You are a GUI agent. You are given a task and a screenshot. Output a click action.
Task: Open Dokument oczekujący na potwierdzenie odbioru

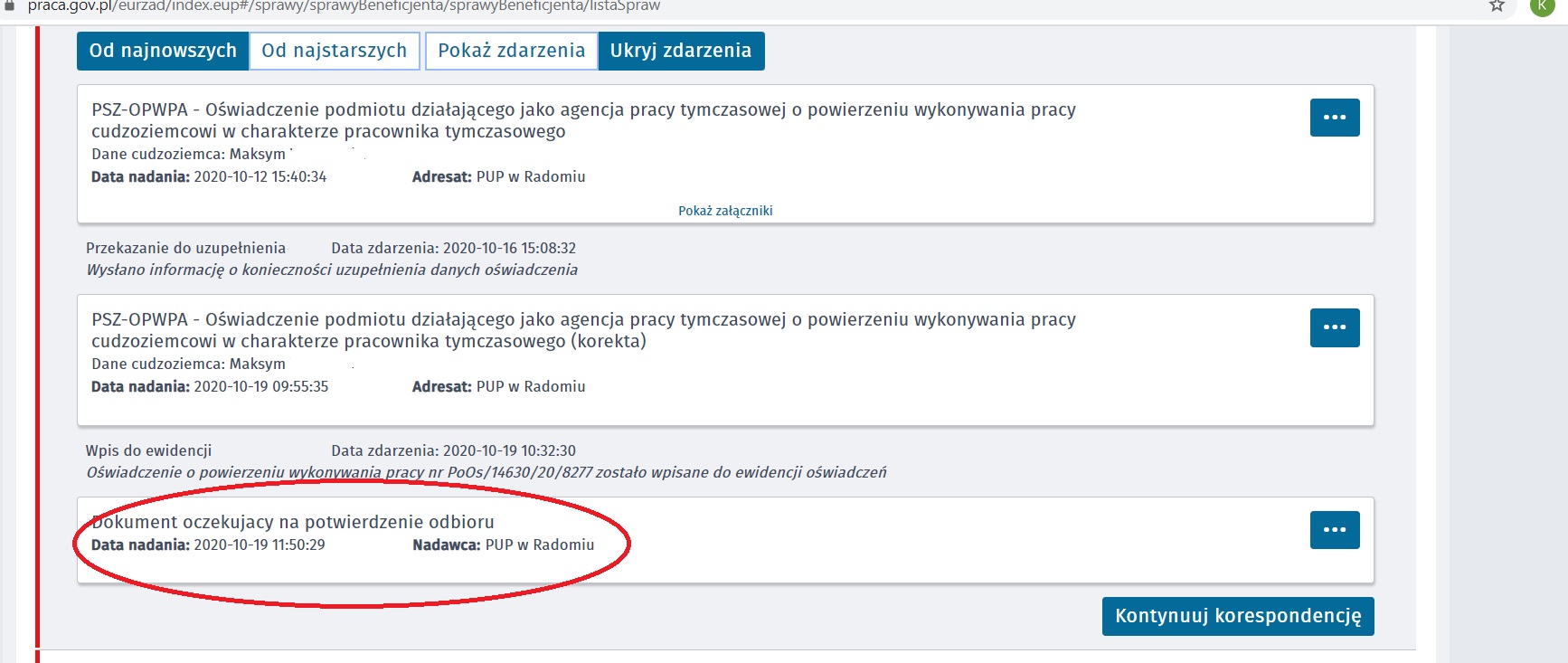[293, 522]
